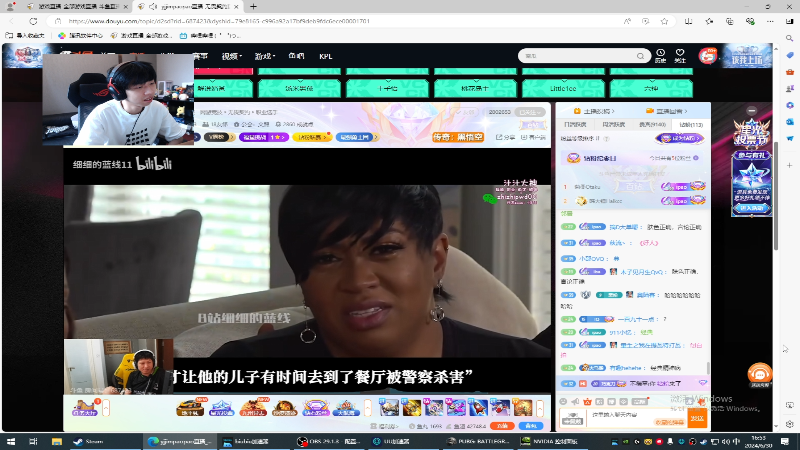
Task: Expand arrow at end of gift bar
Action: pos(540,408)
